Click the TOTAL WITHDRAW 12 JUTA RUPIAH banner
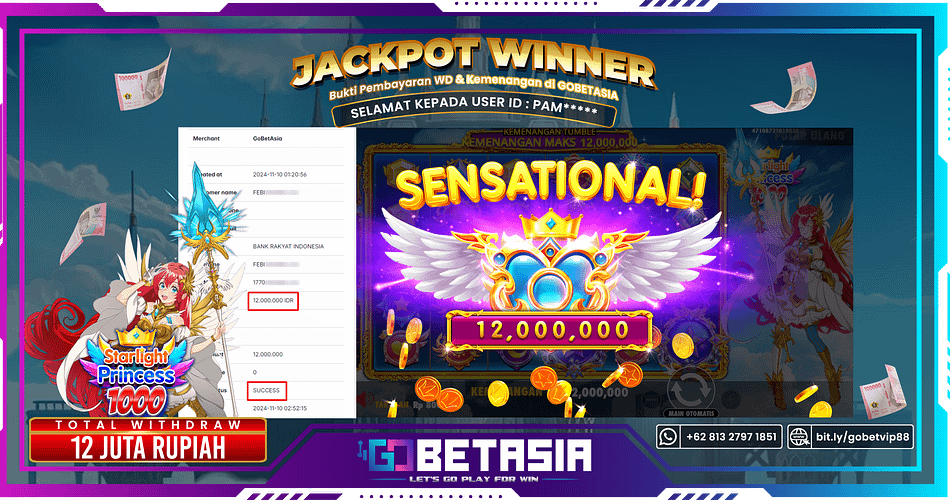Image resolution: width=950 pixels, height=500 pixels. pos(148,441)
